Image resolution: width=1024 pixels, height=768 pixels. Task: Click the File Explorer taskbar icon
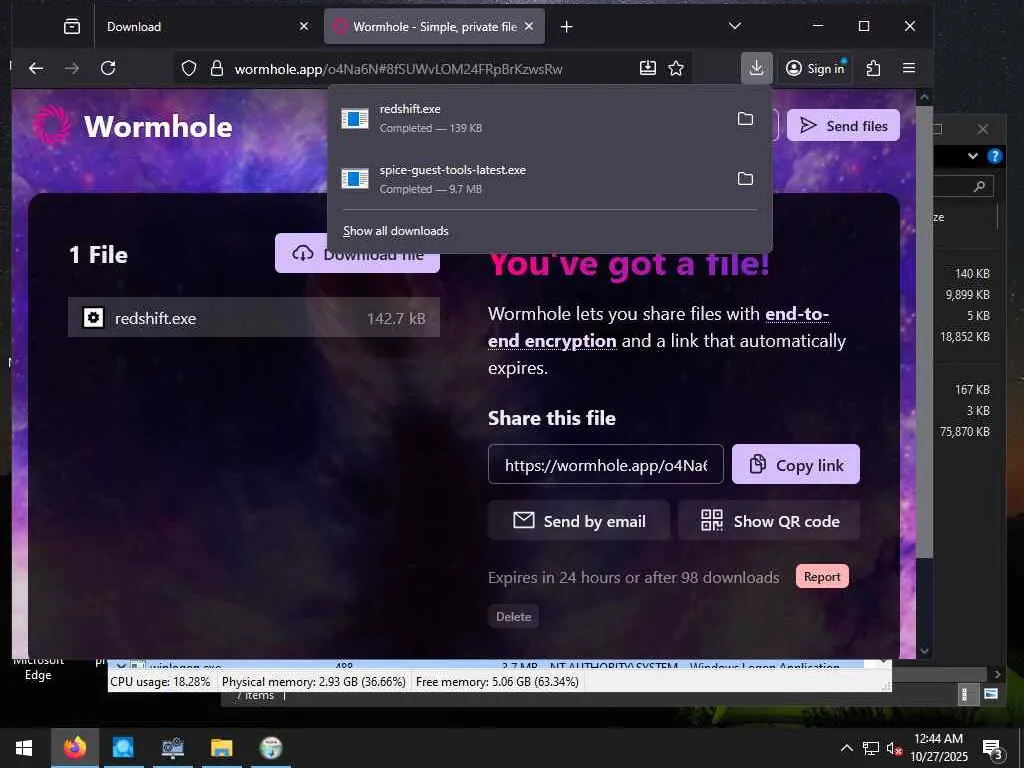pos(221,748)
